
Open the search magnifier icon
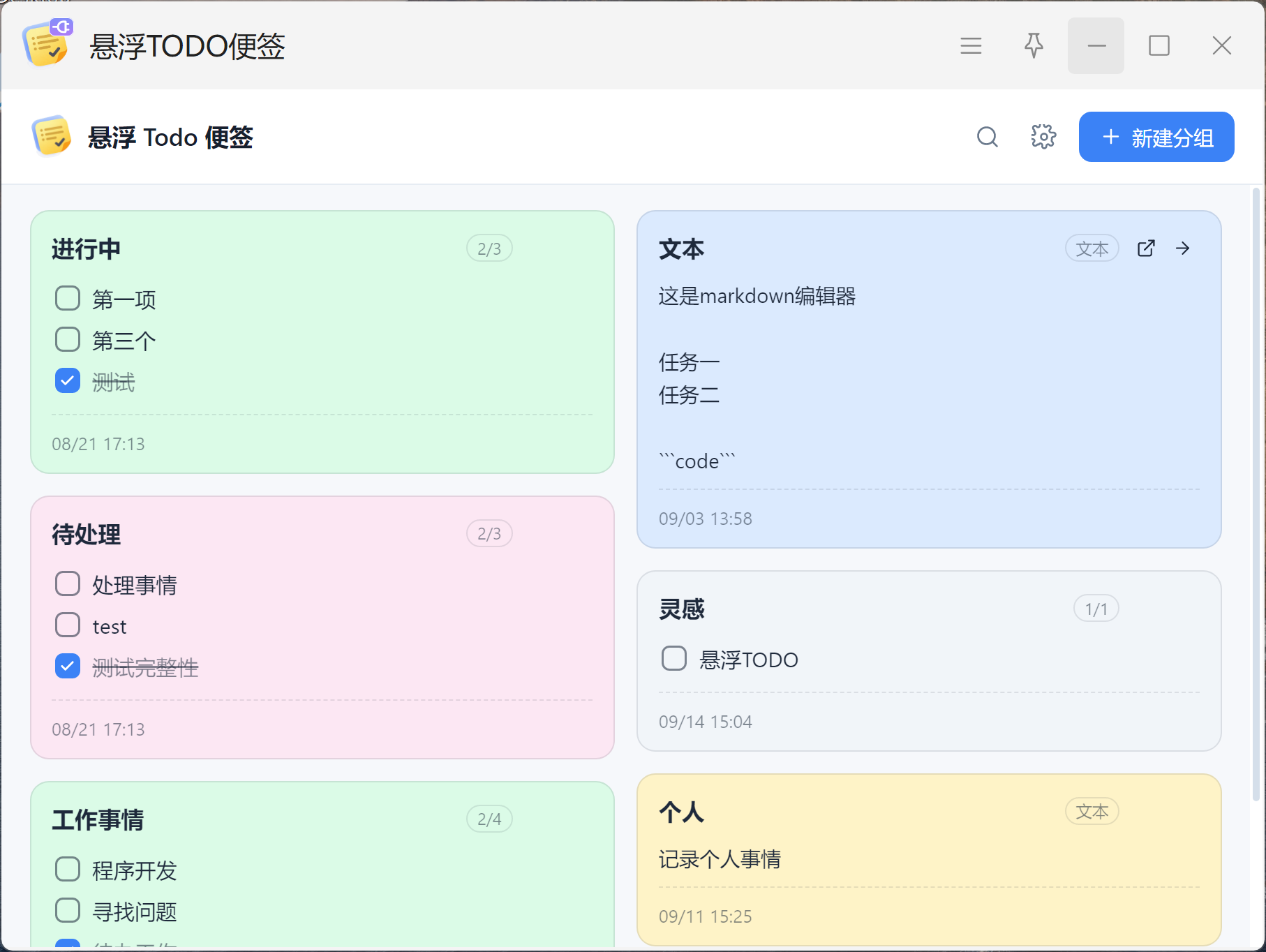click(x=988, y=137)
